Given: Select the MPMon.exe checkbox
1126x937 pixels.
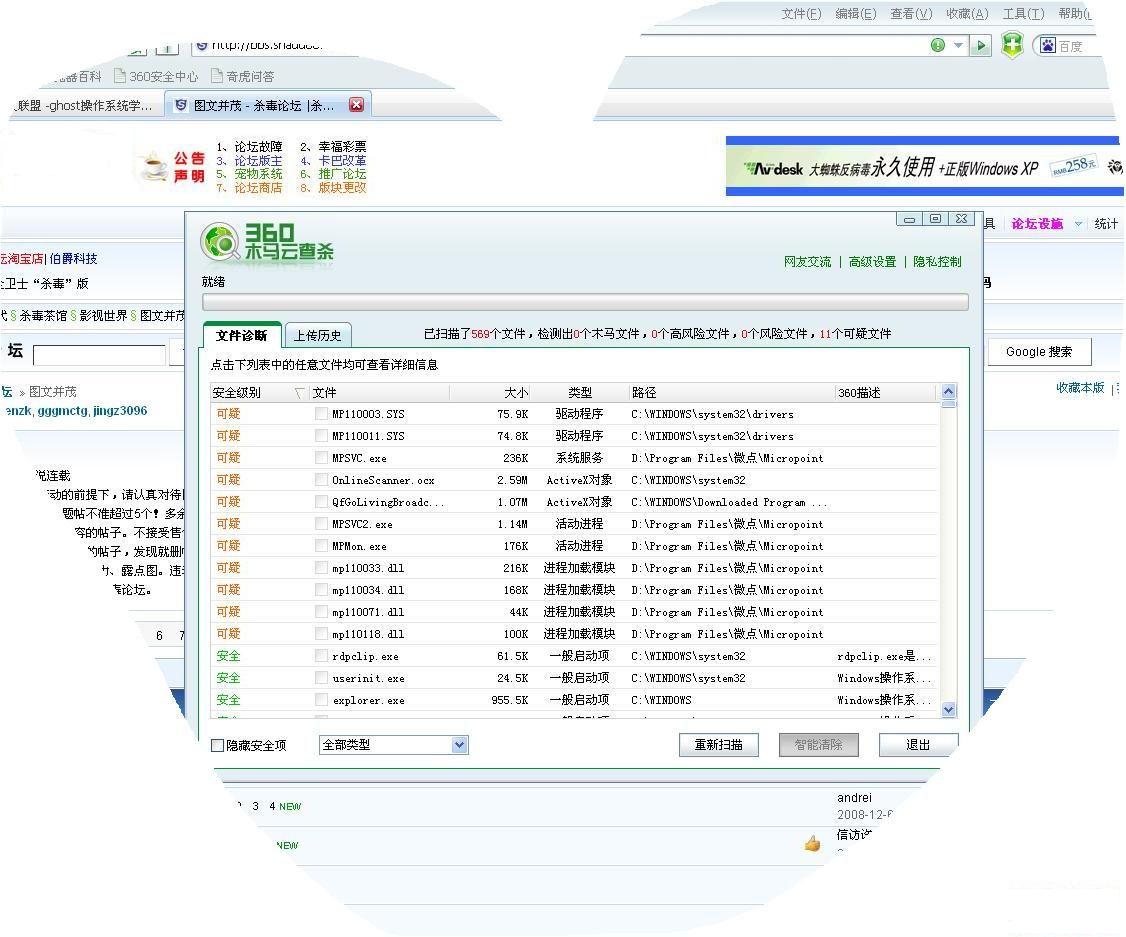Looking at the screenshot, I should click(321, 546).
